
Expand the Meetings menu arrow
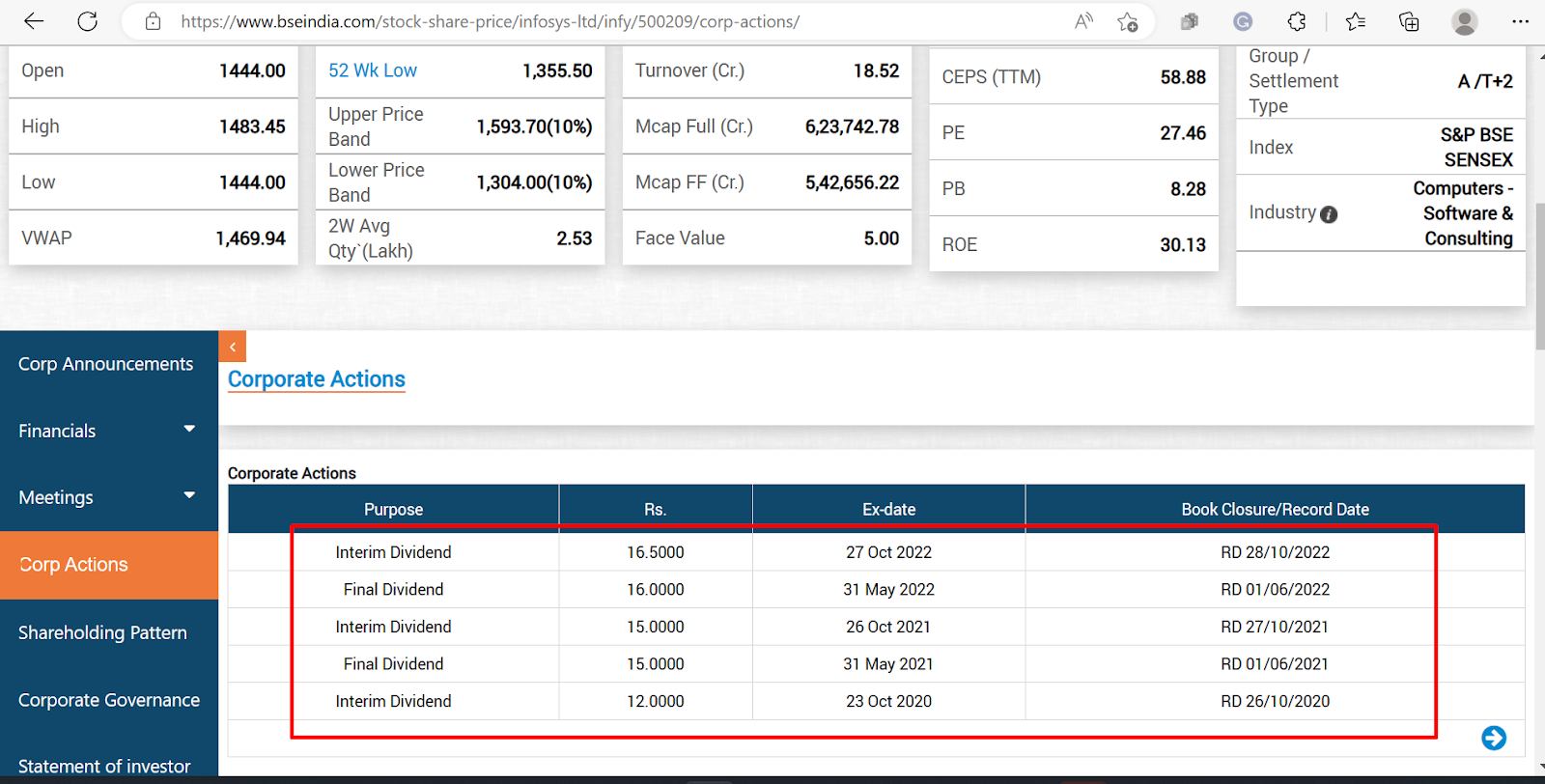tap(189, 495)
